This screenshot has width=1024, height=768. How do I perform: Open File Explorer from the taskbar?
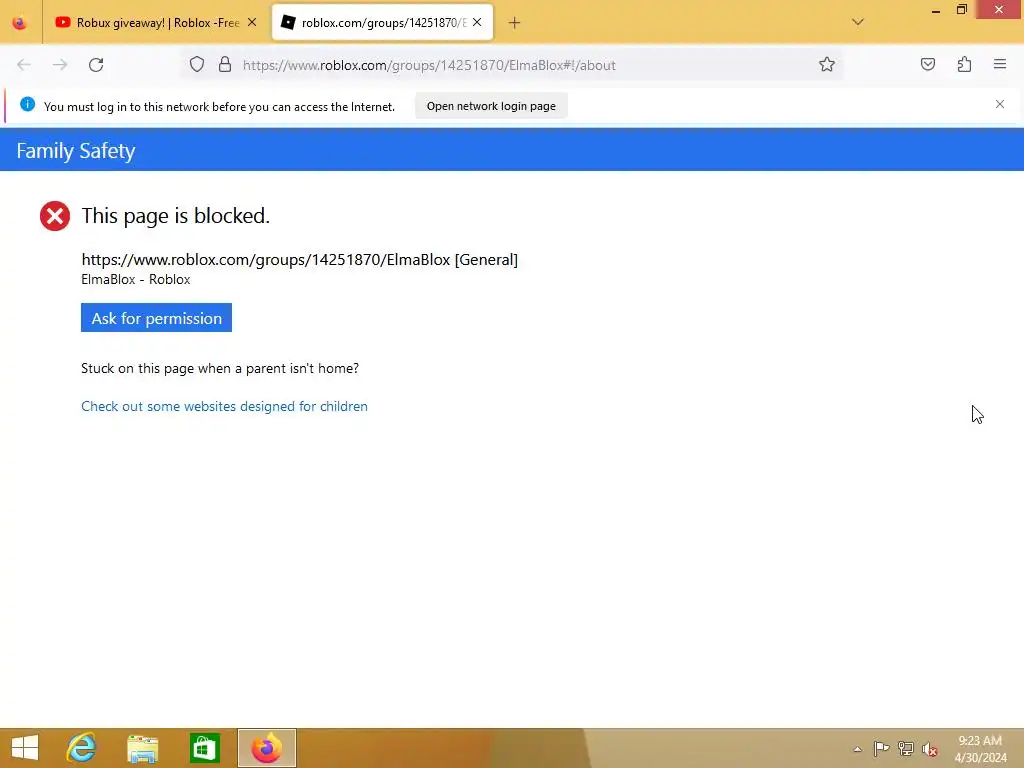pos(142,748)
